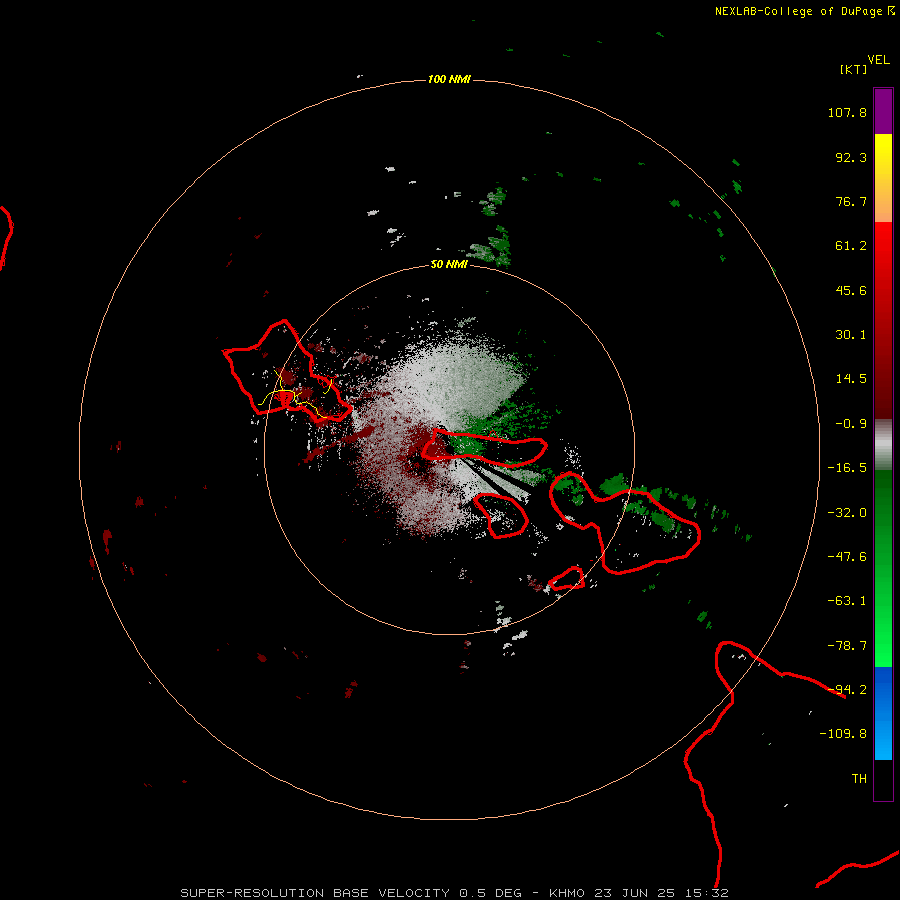Click the 107.8 velocity scale value

[847, 112]
